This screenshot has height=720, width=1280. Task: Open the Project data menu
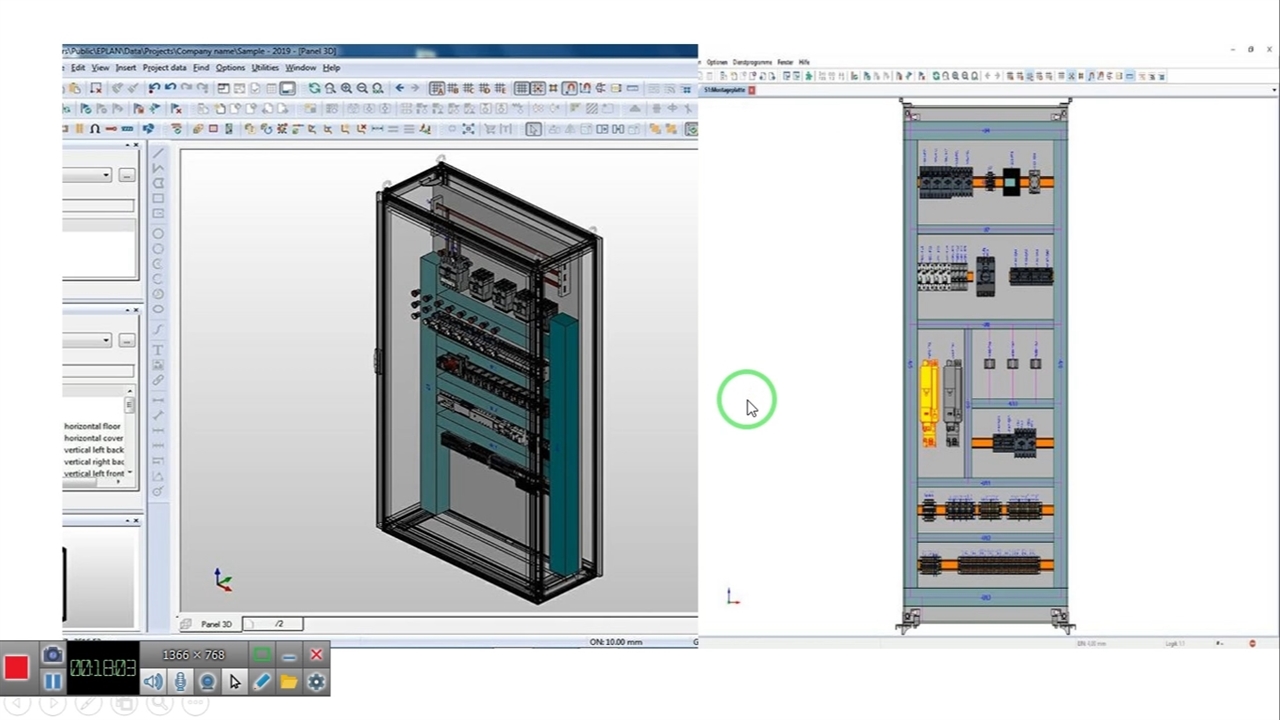click(164, 68)
